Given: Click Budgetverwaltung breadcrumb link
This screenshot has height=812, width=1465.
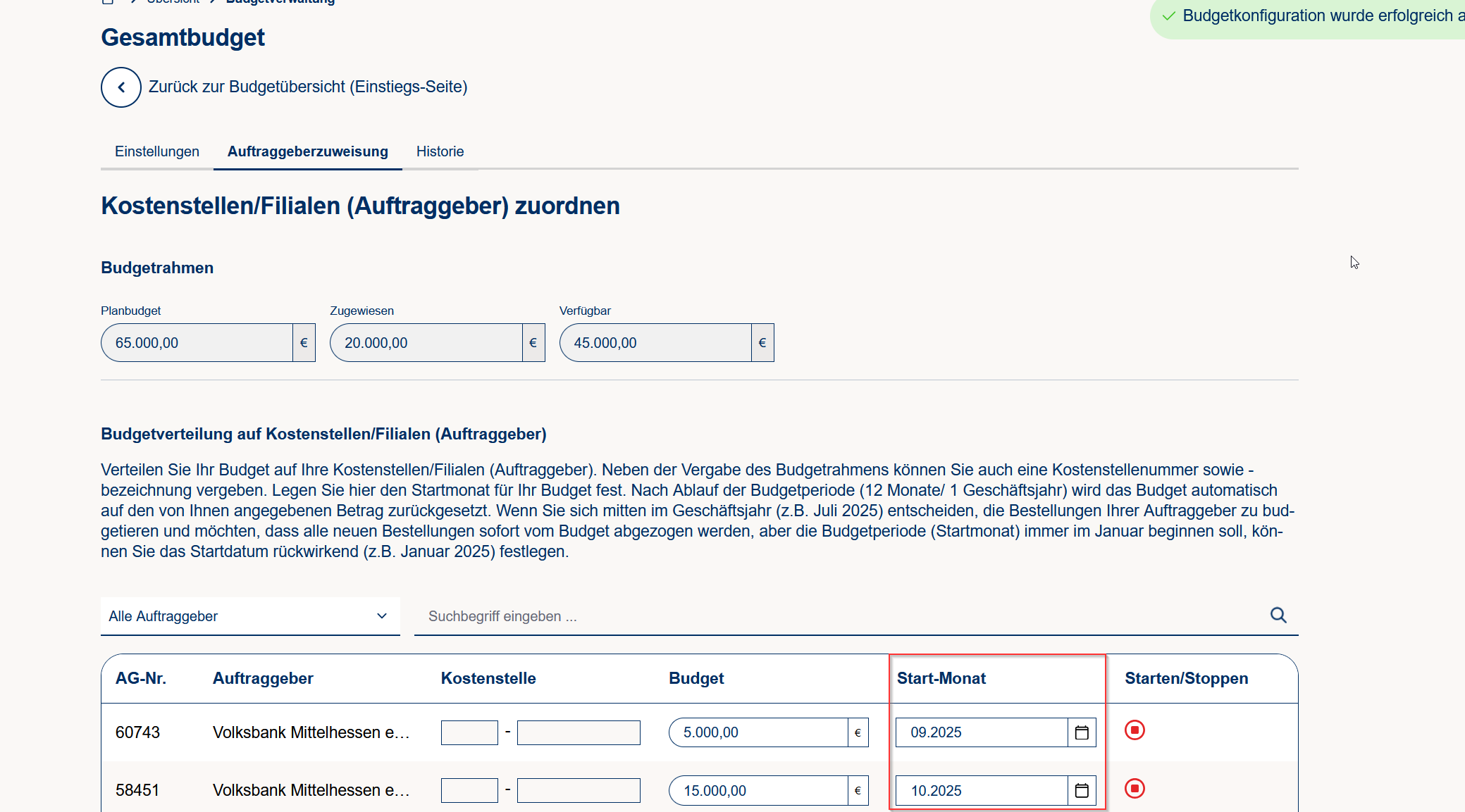Looking at the screenshot, I should pyautogui.click(x=280, y=2).
